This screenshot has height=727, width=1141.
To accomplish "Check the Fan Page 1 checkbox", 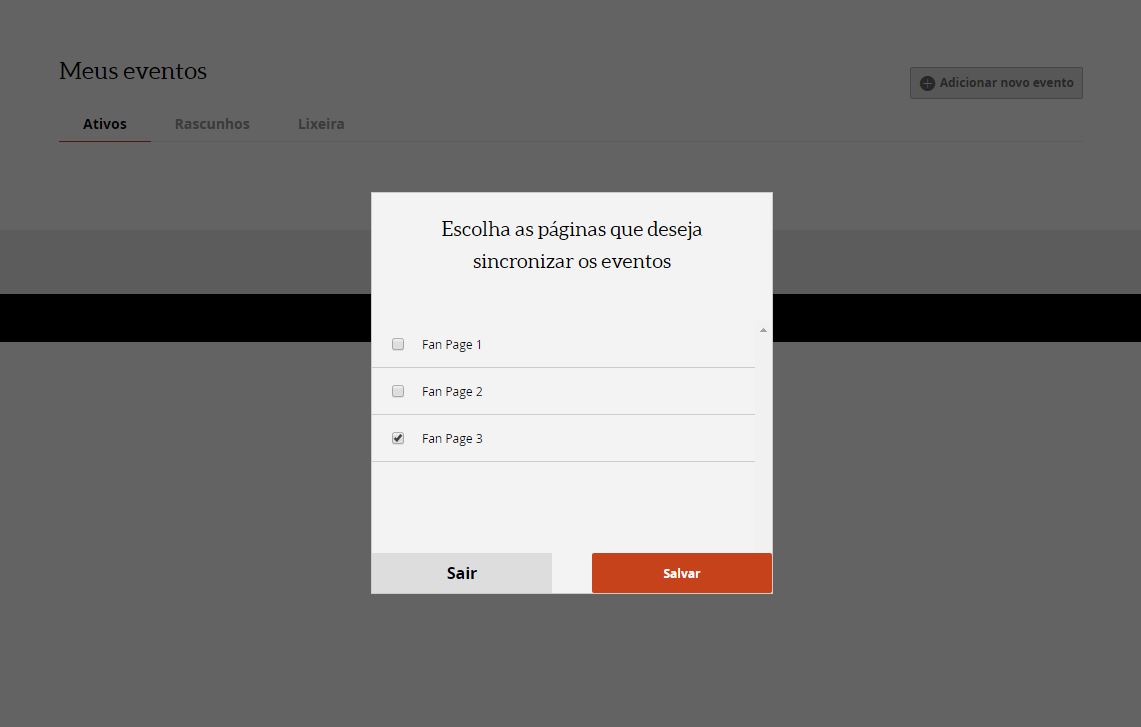I will point(398,344).
